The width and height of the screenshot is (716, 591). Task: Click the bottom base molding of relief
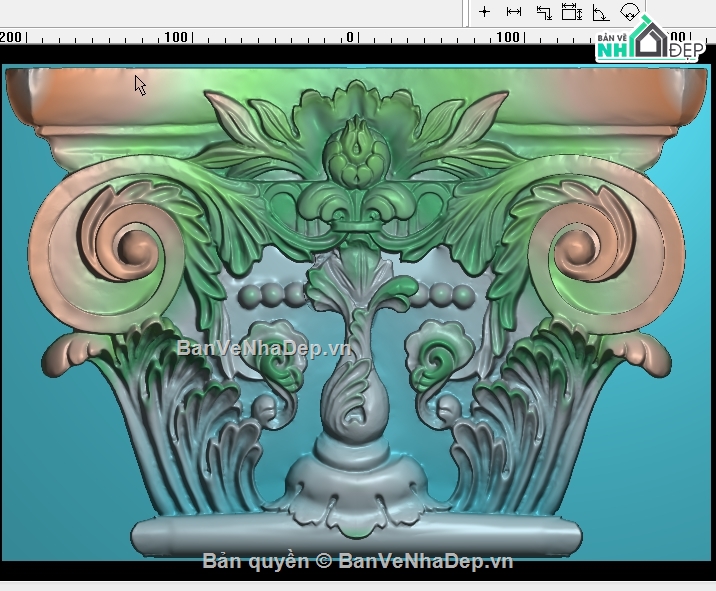point(356,535)
